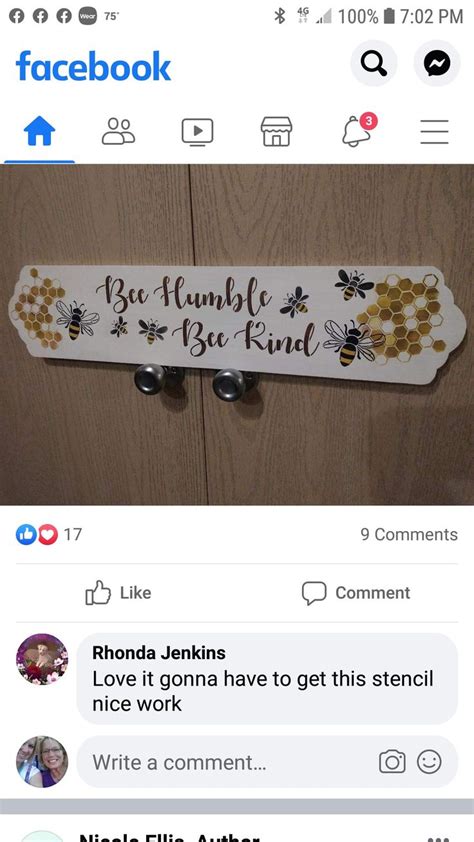The width and height of the screenshot is (474, 842).
Task: Tap the Comment button
Action: 355,593
